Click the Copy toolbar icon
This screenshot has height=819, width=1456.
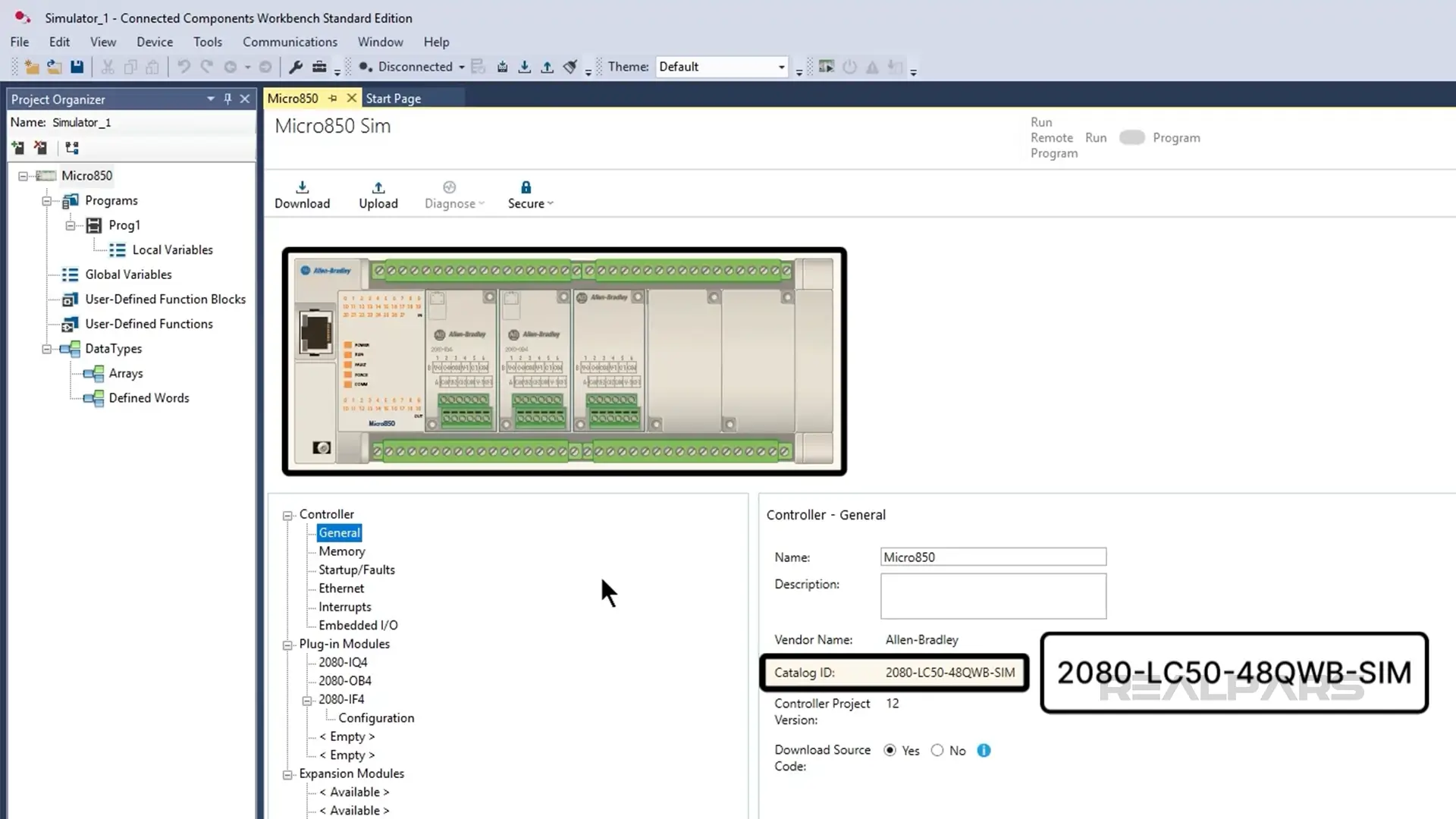130,67
